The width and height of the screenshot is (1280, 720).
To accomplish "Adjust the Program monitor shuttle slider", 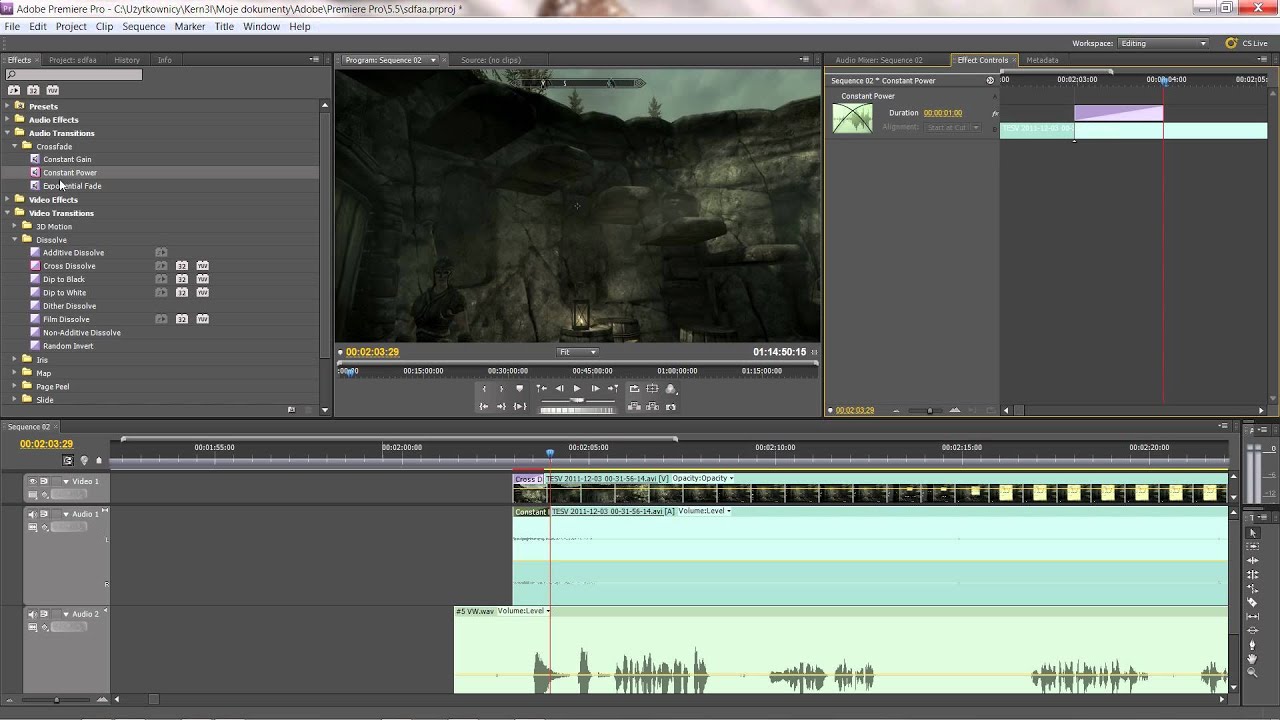I will tap(577, 400).
